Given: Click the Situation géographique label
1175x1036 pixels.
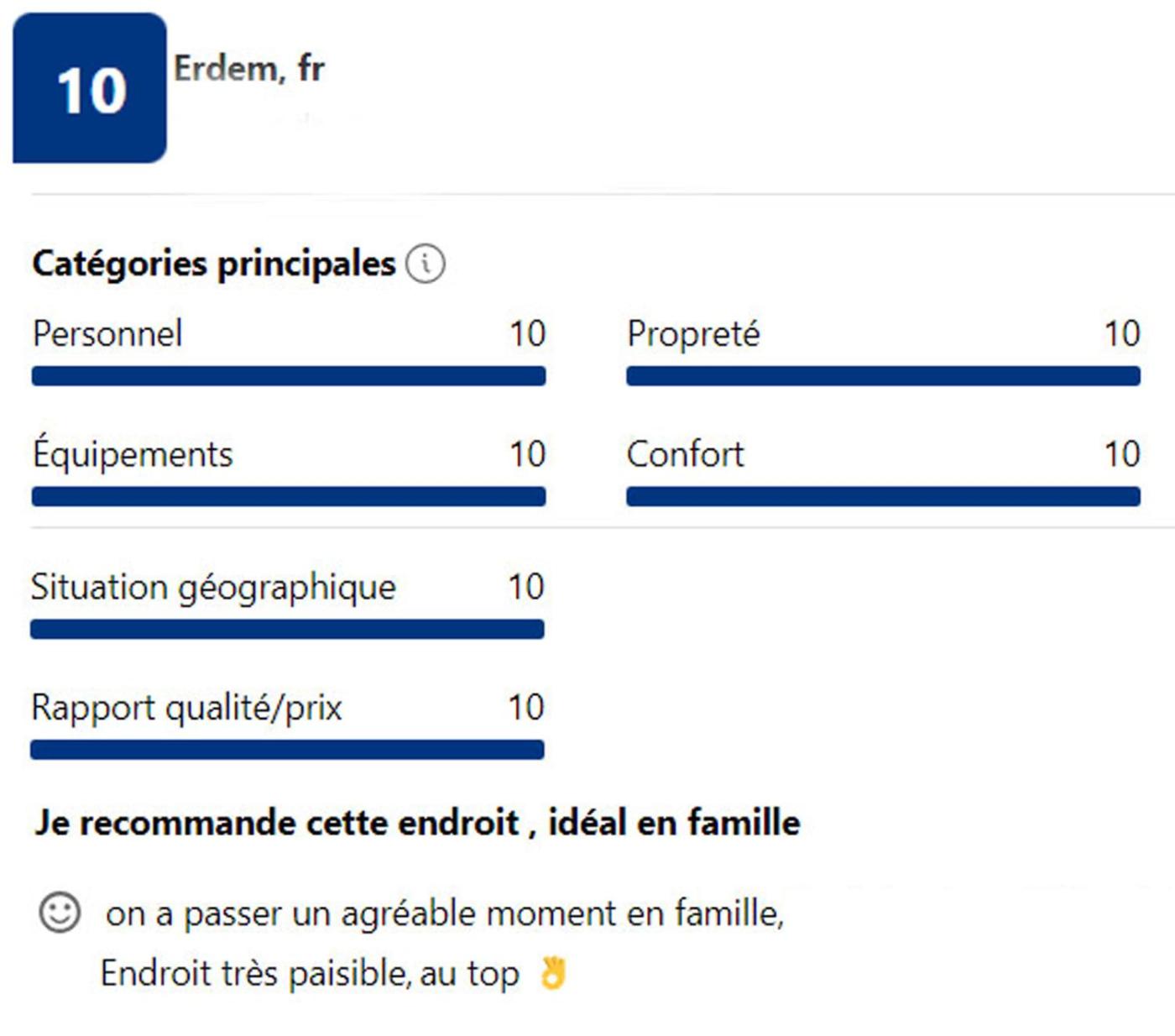Looking at the screenshot, I should pyautogui.click(x=213, y=587).
